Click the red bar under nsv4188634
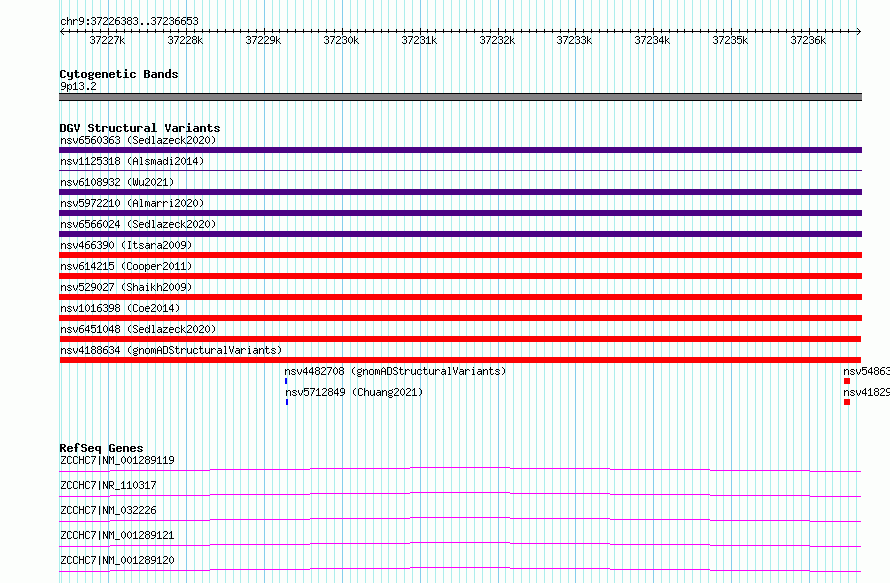Viewport: 890px width, 583px height. (460, 360)
